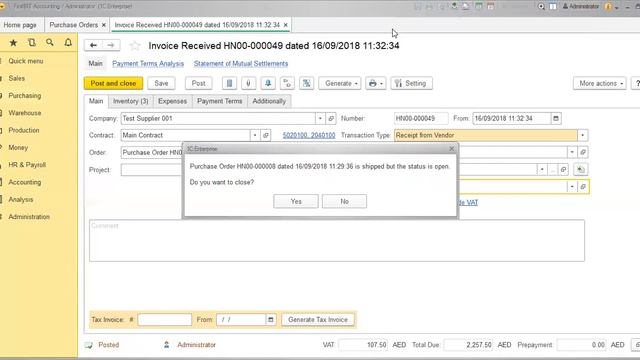640x360 pixels.
Task: Switch to Home page tab
Action: [20, 25]
